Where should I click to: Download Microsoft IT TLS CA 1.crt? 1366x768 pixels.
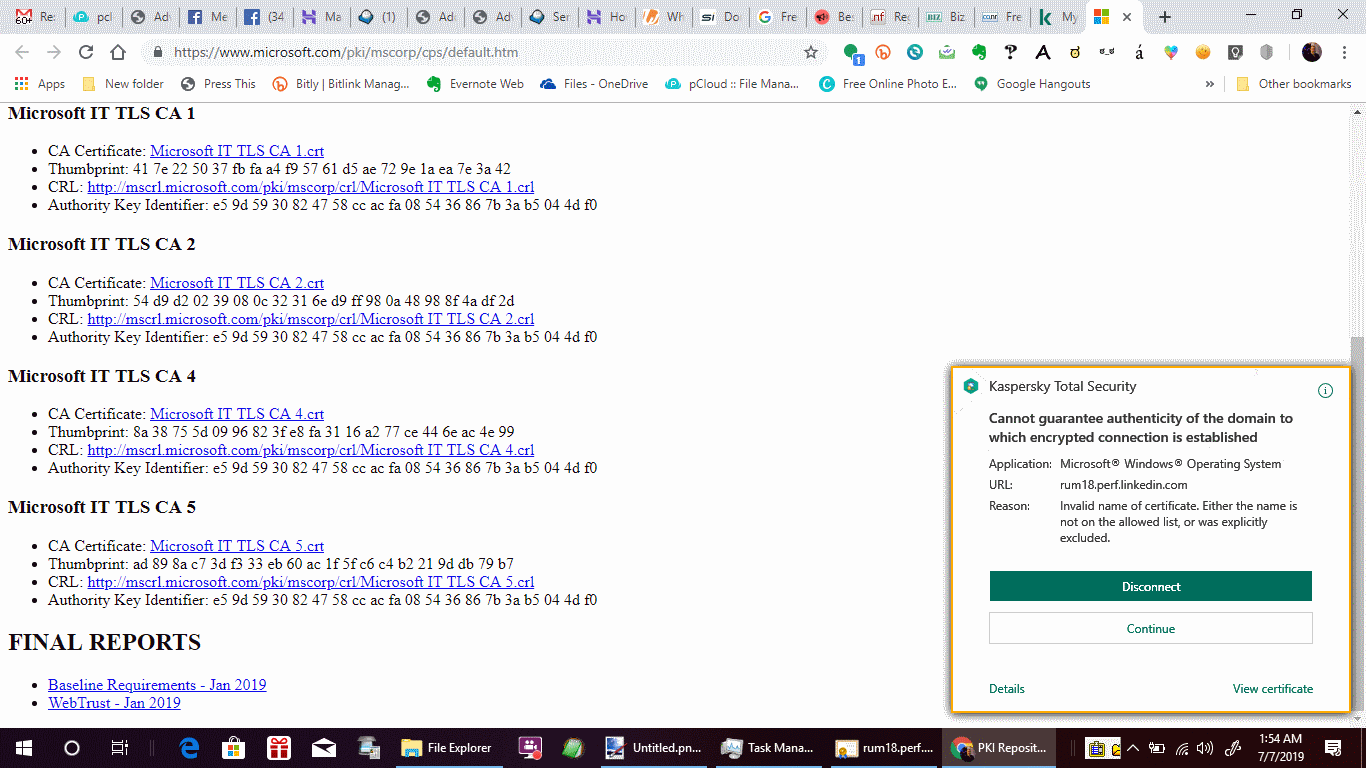point(237,151)
